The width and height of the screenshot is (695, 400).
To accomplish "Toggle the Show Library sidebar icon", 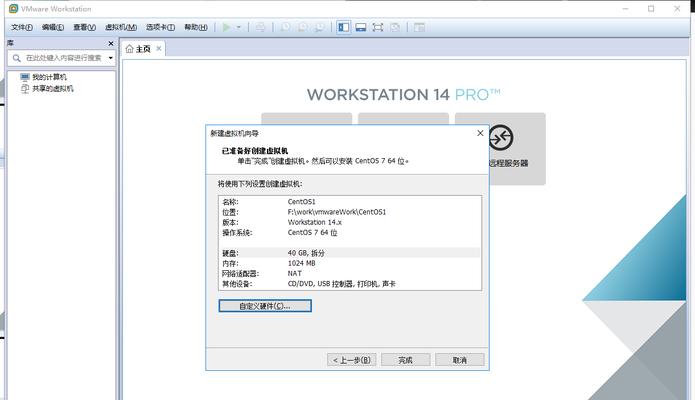I will coord(344,27).
